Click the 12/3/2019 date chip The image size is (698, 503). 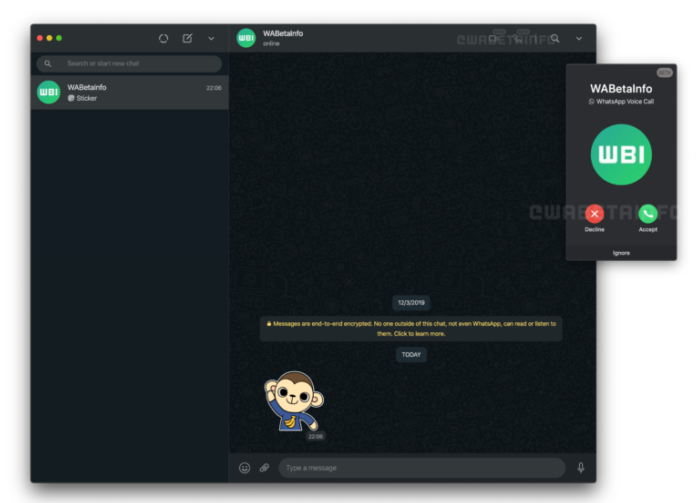point(411,303)
